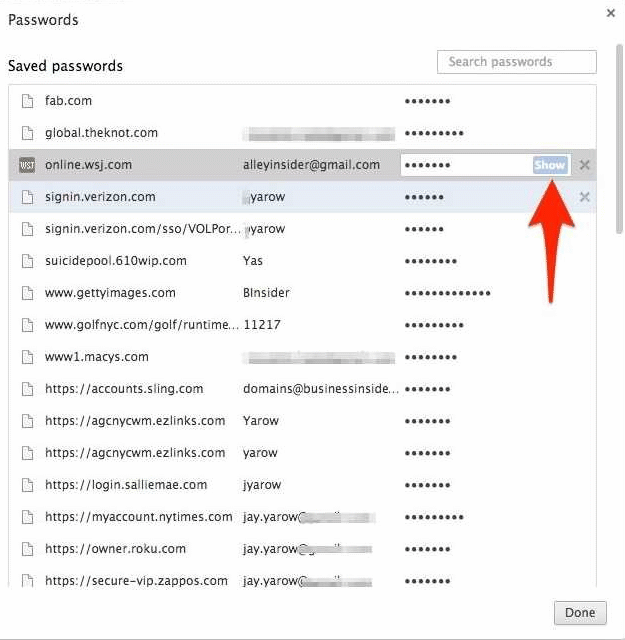Click the page icon beside www.gettyimages.com
Image resolution: width=625 pixels, height=640 pixels.
pyautogui.click(x=27, y=293)
